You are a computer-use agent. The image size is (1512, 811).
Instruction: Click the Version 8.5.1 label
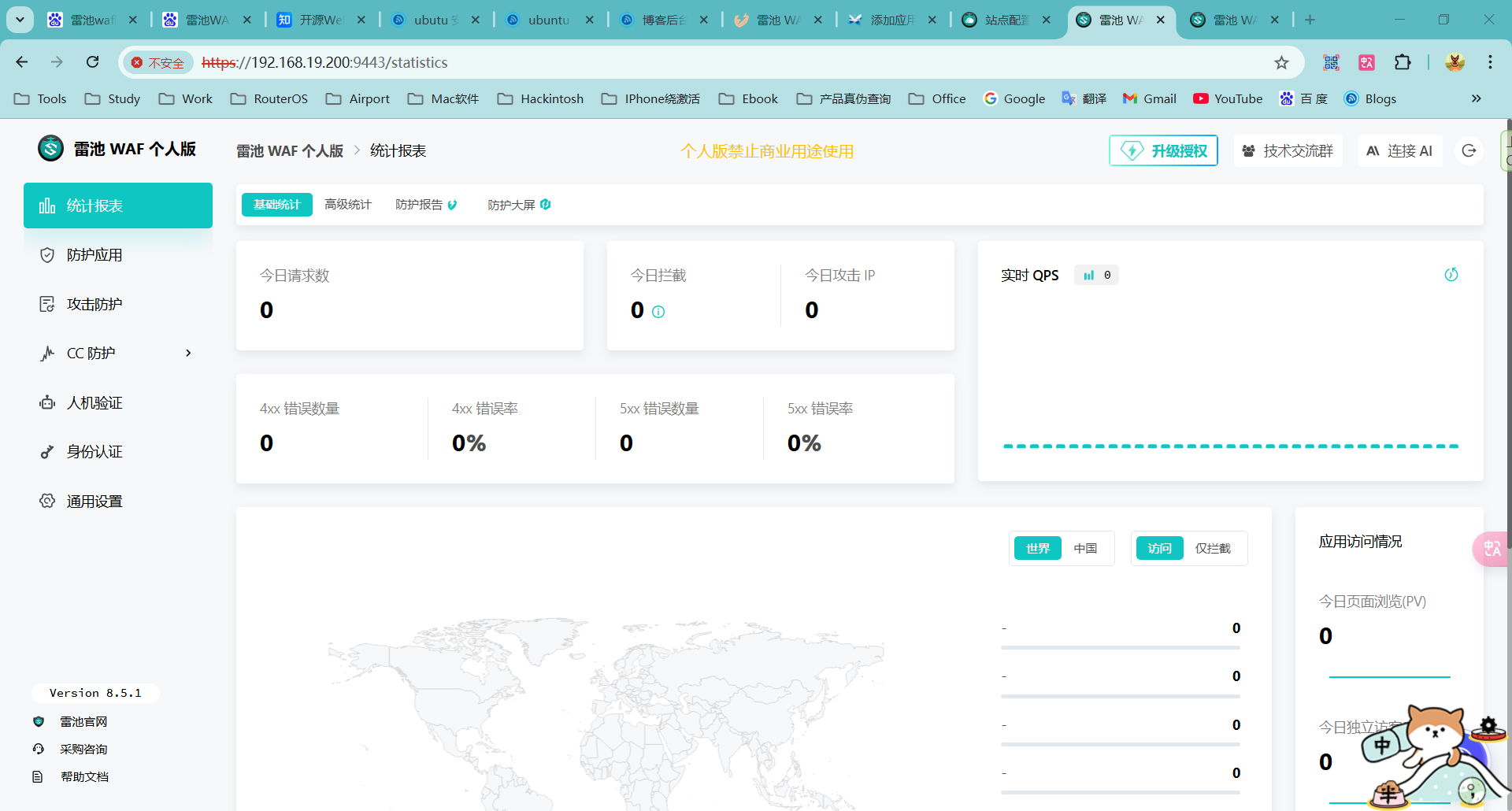[x=95, y=693]
